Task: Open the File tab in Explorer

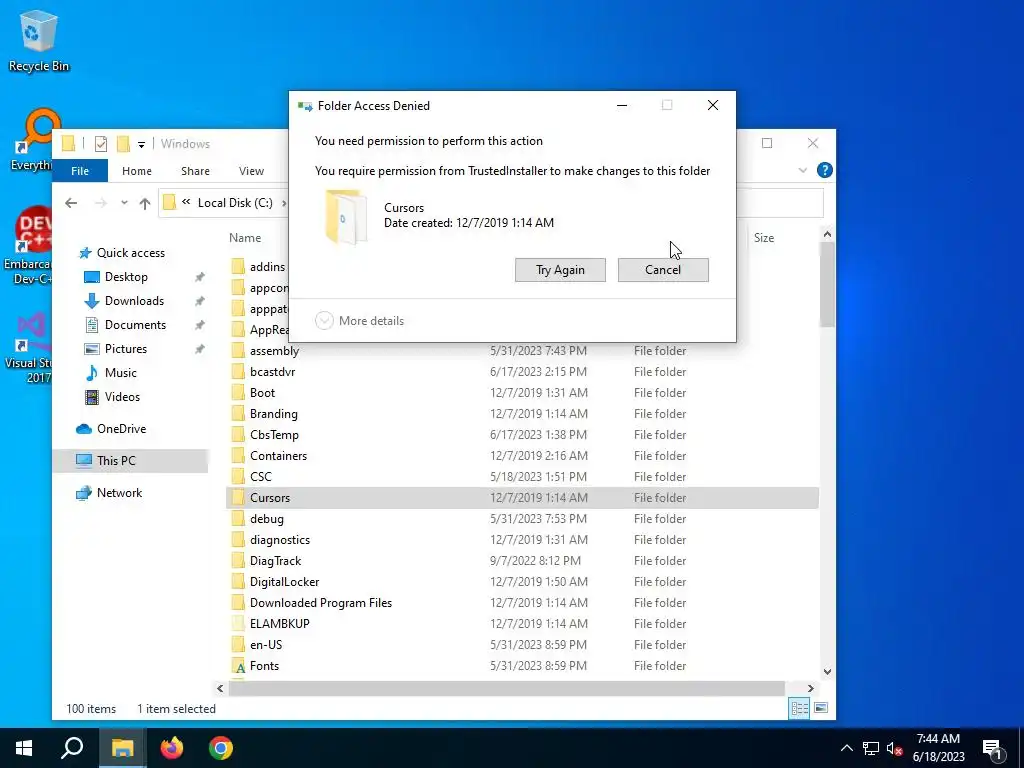Action: [x=80, y=171]
